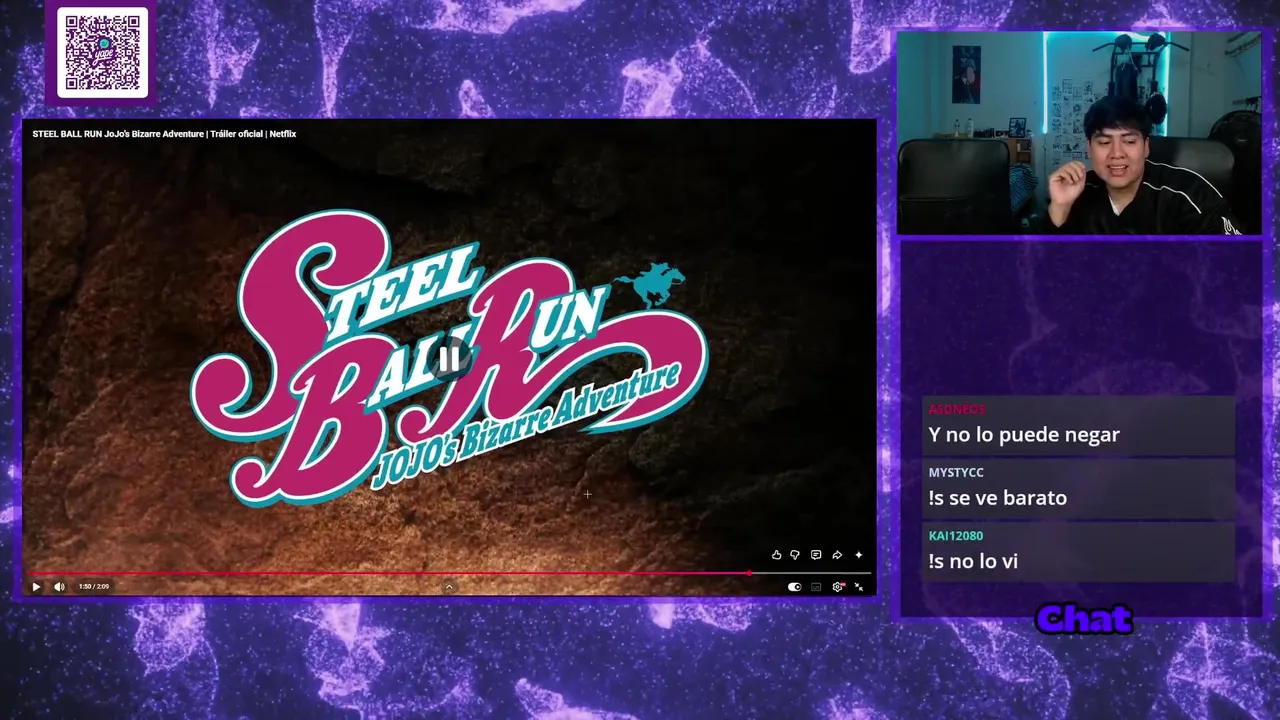The width and height of the screenshot is (1280, 720).
Task: Expand the chevron-up button below the video
Action: (449, 587)
